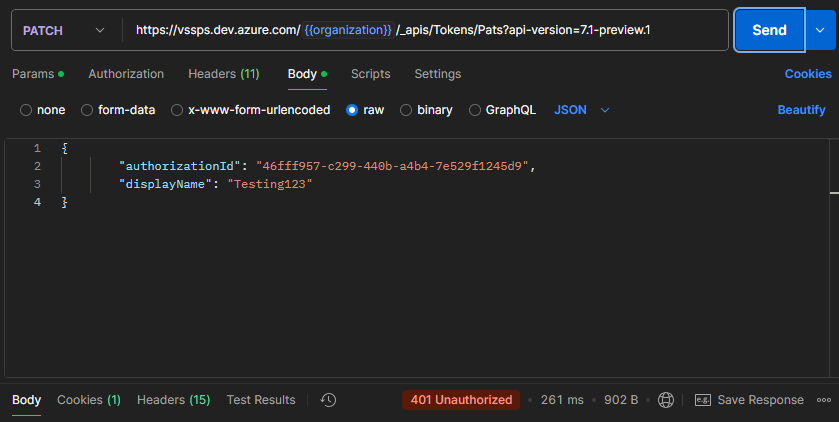The width and height of the screenshot is (839, 422).
Task: Open the request Body tab
Action: [307, 74]
